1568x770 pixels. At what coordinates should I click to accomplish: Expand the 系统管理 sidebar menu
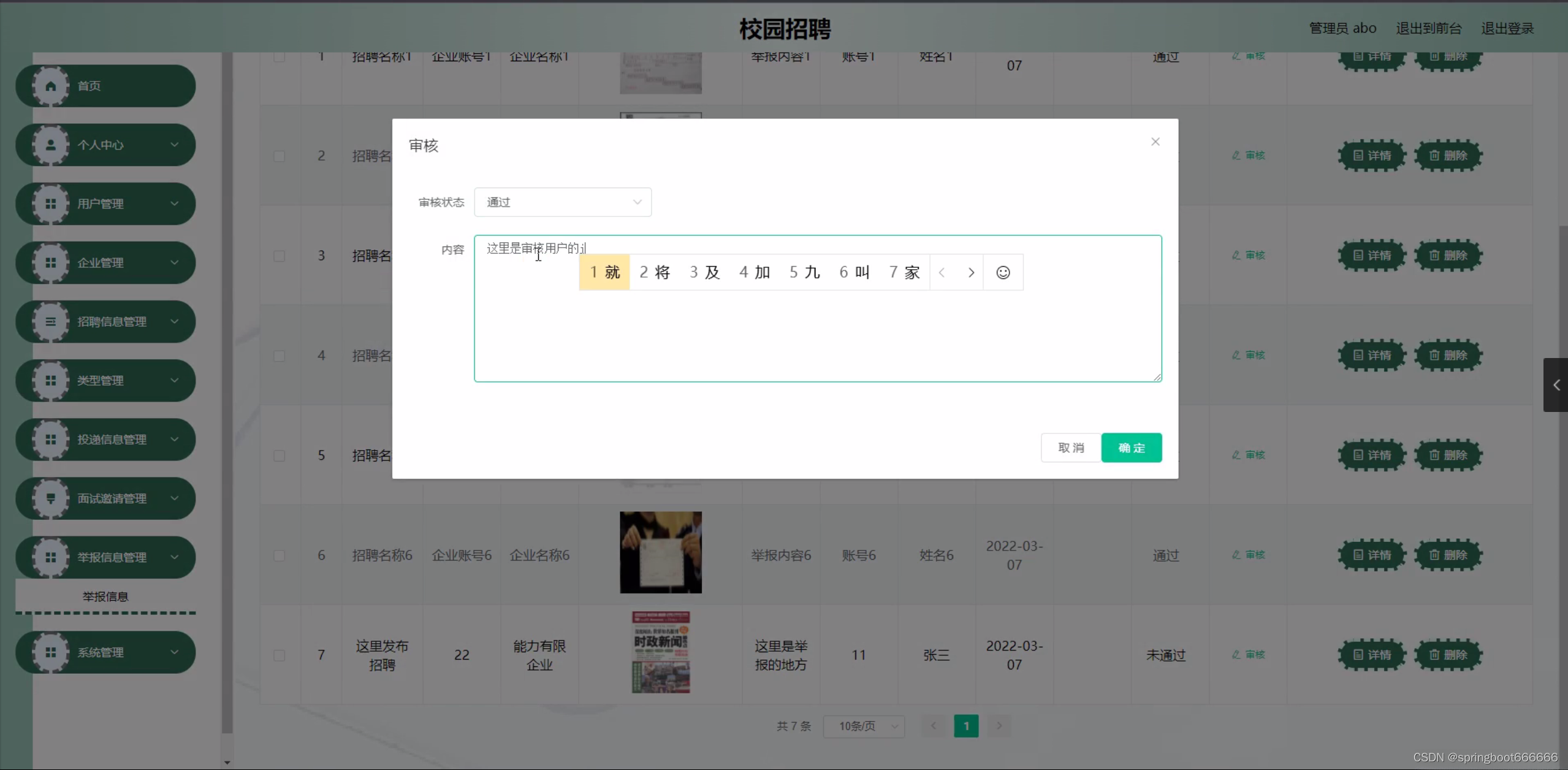pos(105,652)
